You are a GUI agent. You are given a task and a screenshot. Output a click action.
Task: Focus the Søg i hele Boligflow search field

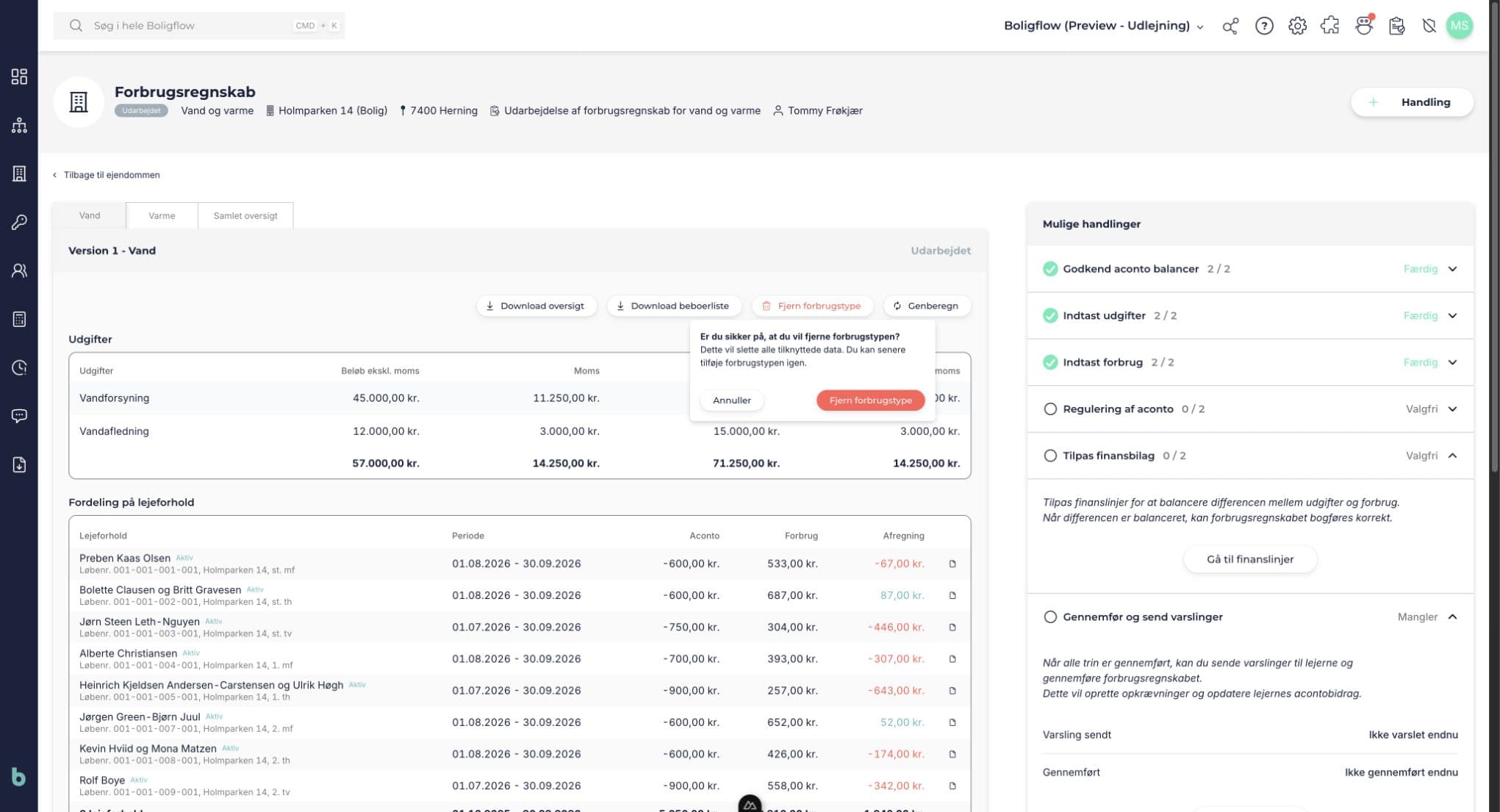(199, 26)
